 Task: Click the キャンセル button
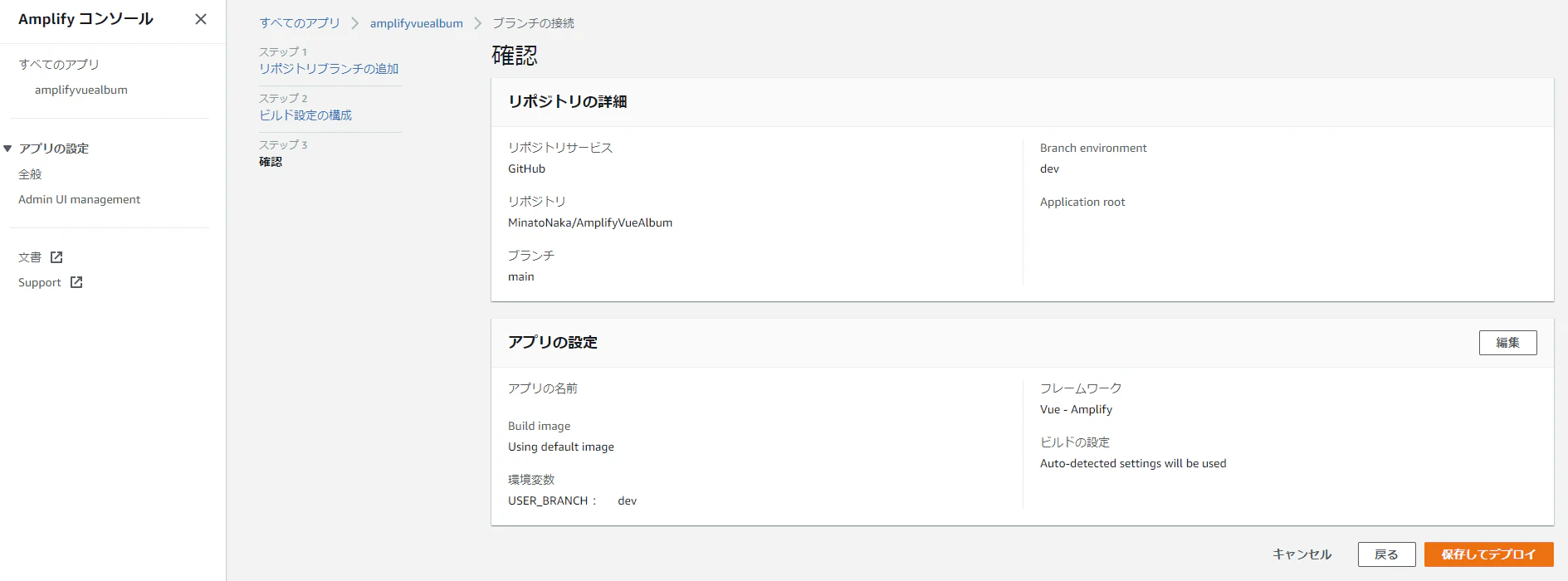(x=1302, y=554)
